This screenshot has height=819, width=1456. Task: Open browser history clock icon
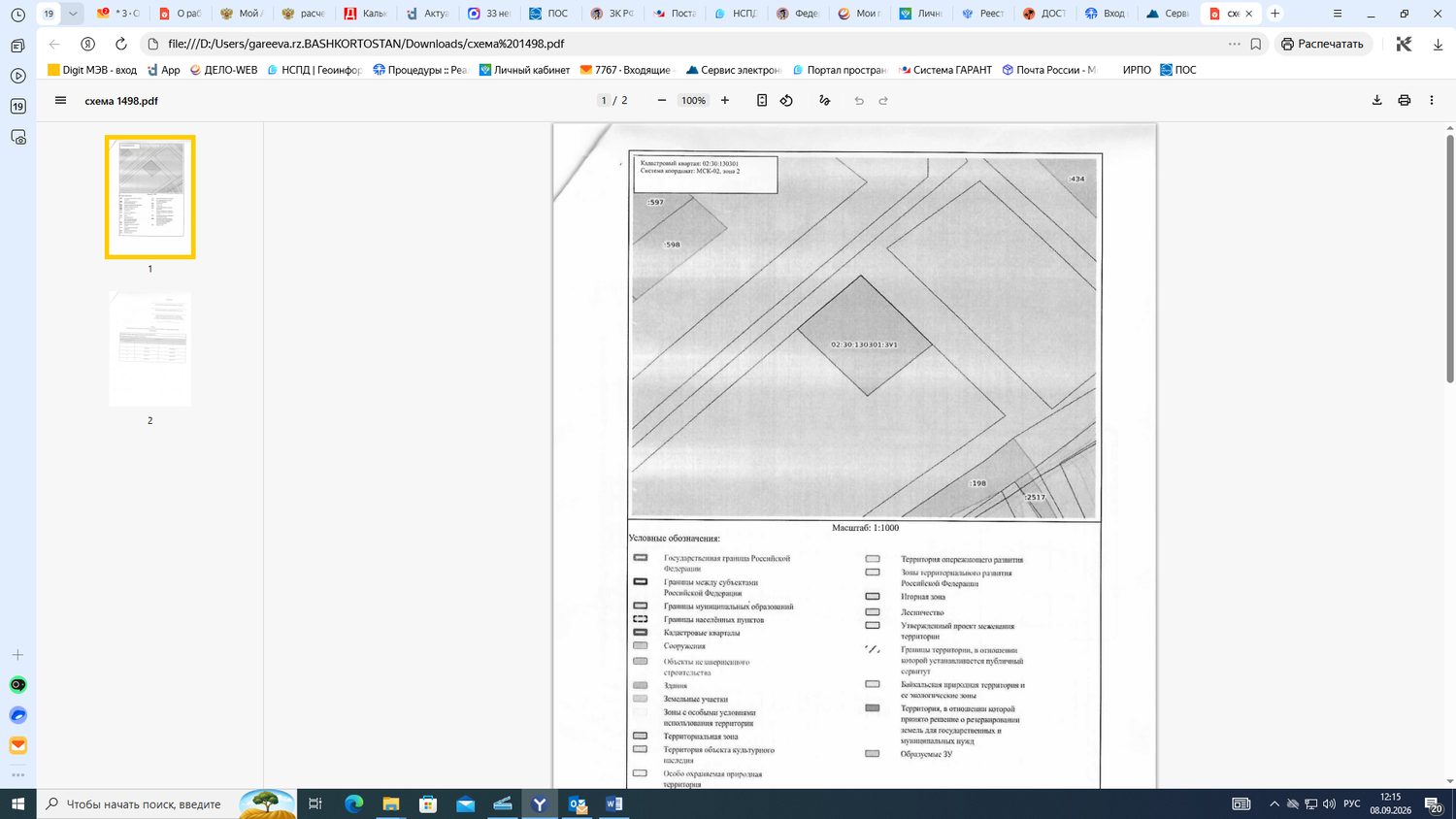pyautogui.click(x=17, y=15)
